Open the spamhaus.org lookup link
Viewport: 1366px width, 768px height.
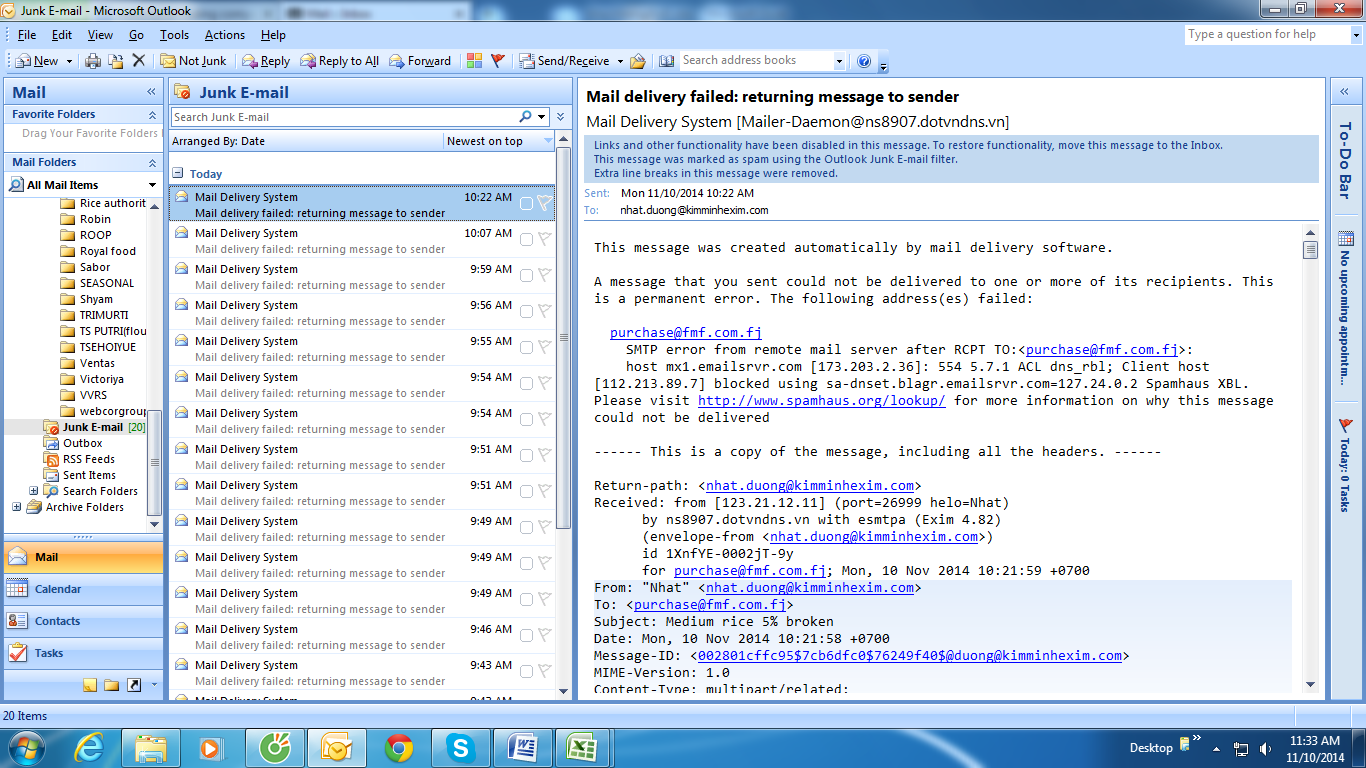point(822,400)
